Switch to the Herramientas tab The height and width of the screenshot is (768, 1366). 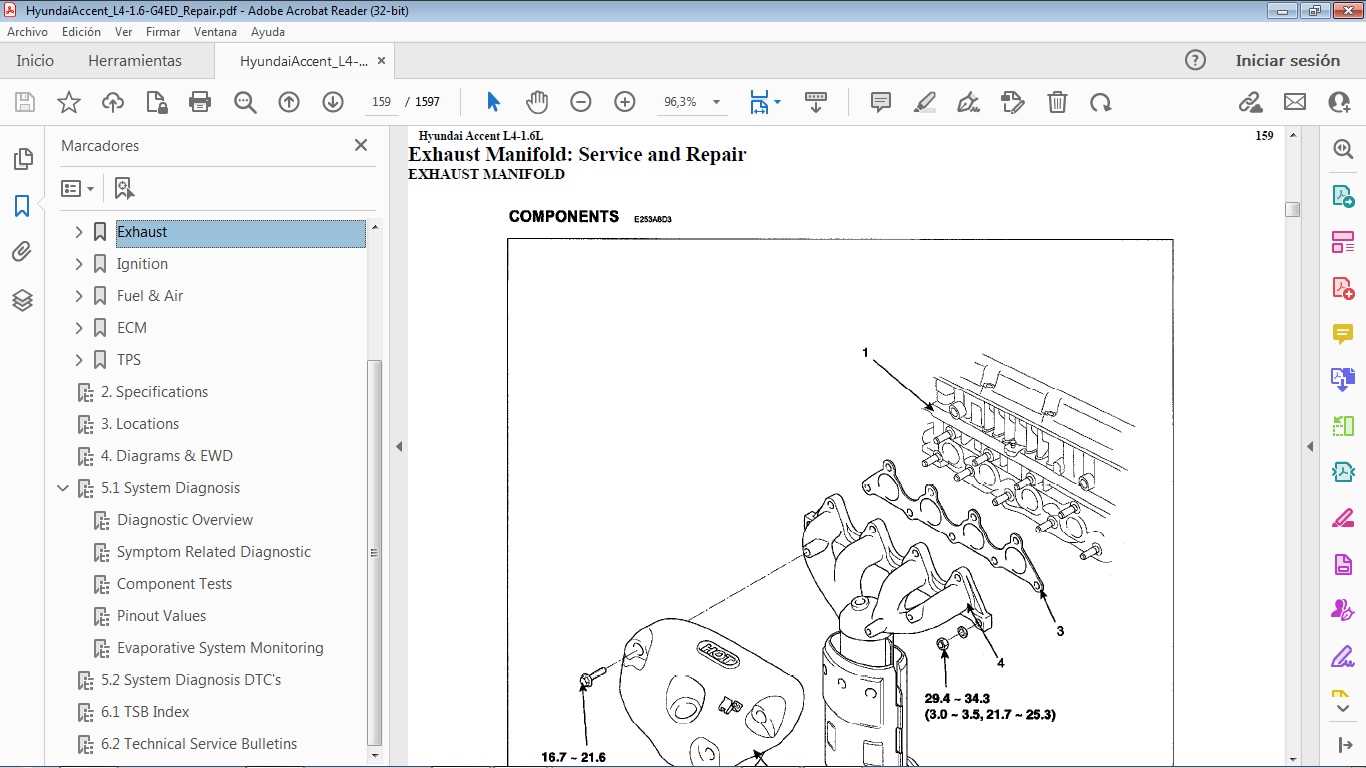[x=135, y=61]
